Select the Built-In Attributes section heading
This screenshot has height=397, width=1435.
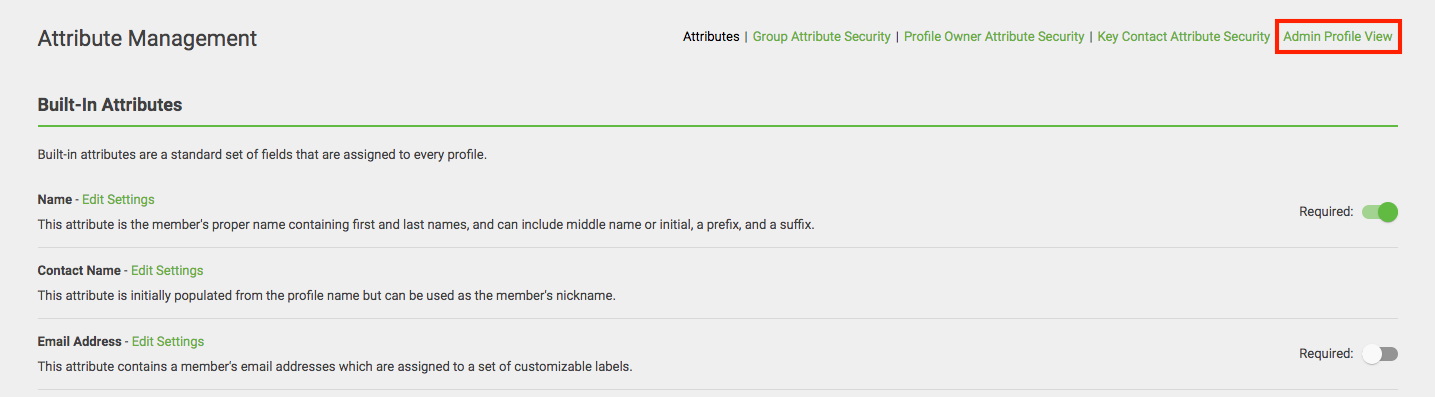point(110,104)
